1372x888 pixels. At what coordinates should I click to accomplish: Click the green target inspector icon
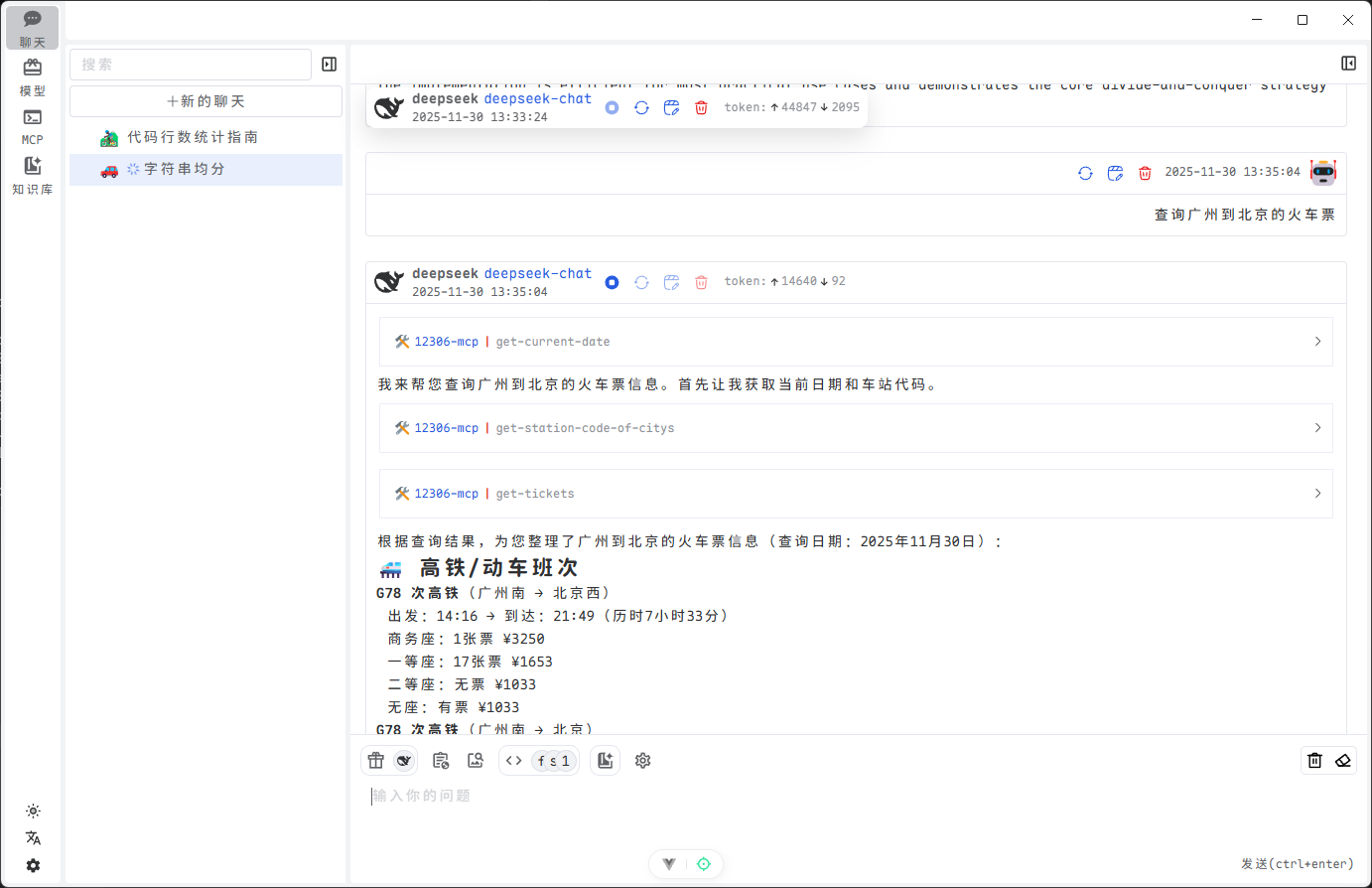[x=704, y=864]
